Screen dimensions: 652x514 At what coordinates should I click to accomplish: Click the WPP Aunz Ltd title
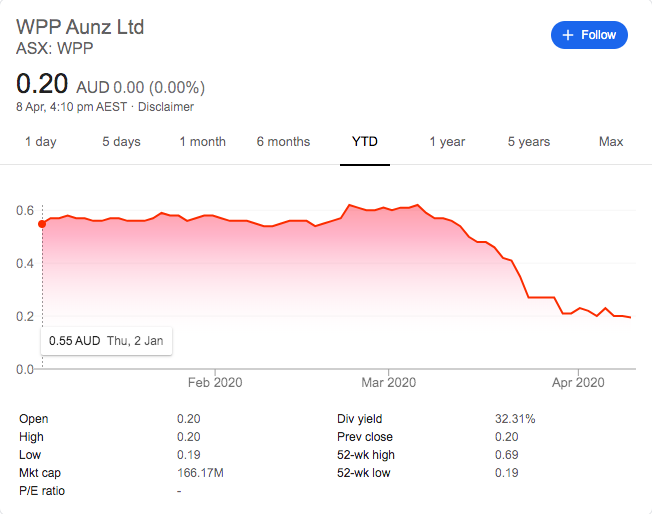81,26
